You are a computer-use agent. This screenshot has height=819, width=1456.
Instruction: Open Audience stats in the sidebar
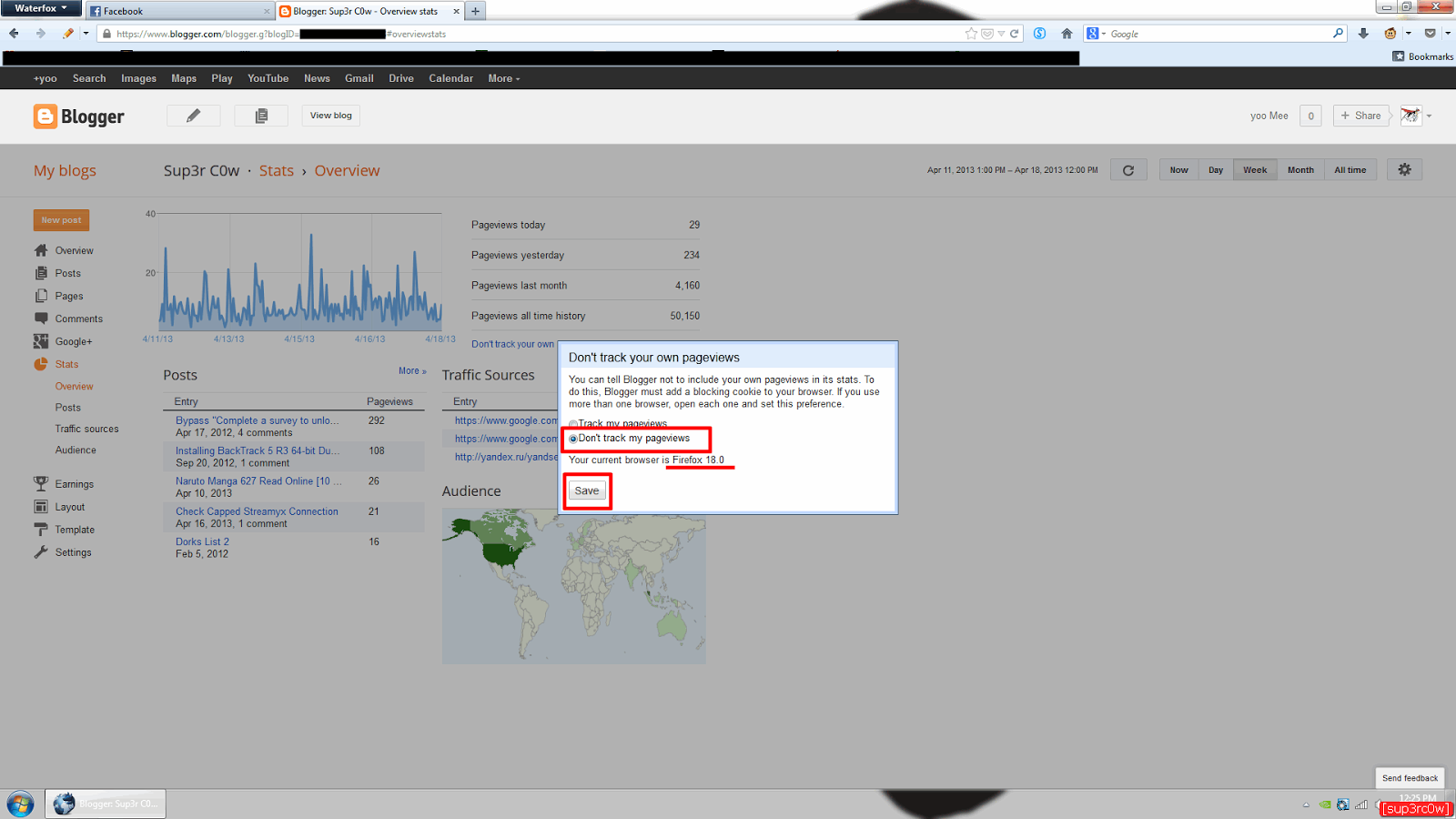[x=76, y=450]
